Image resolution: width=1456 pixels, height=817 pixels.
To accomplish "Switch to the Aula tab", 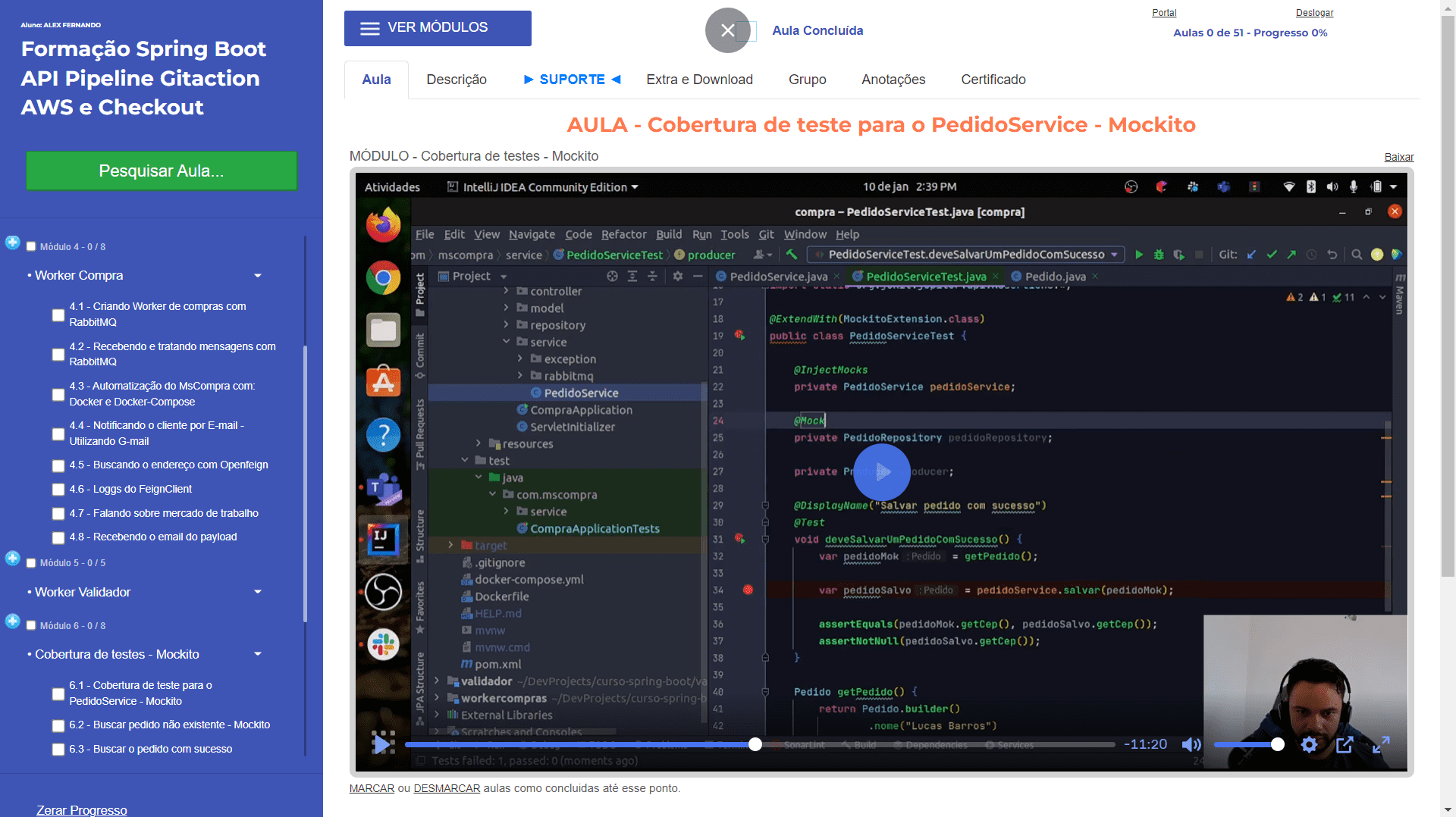I will click(x=376, y=80).
